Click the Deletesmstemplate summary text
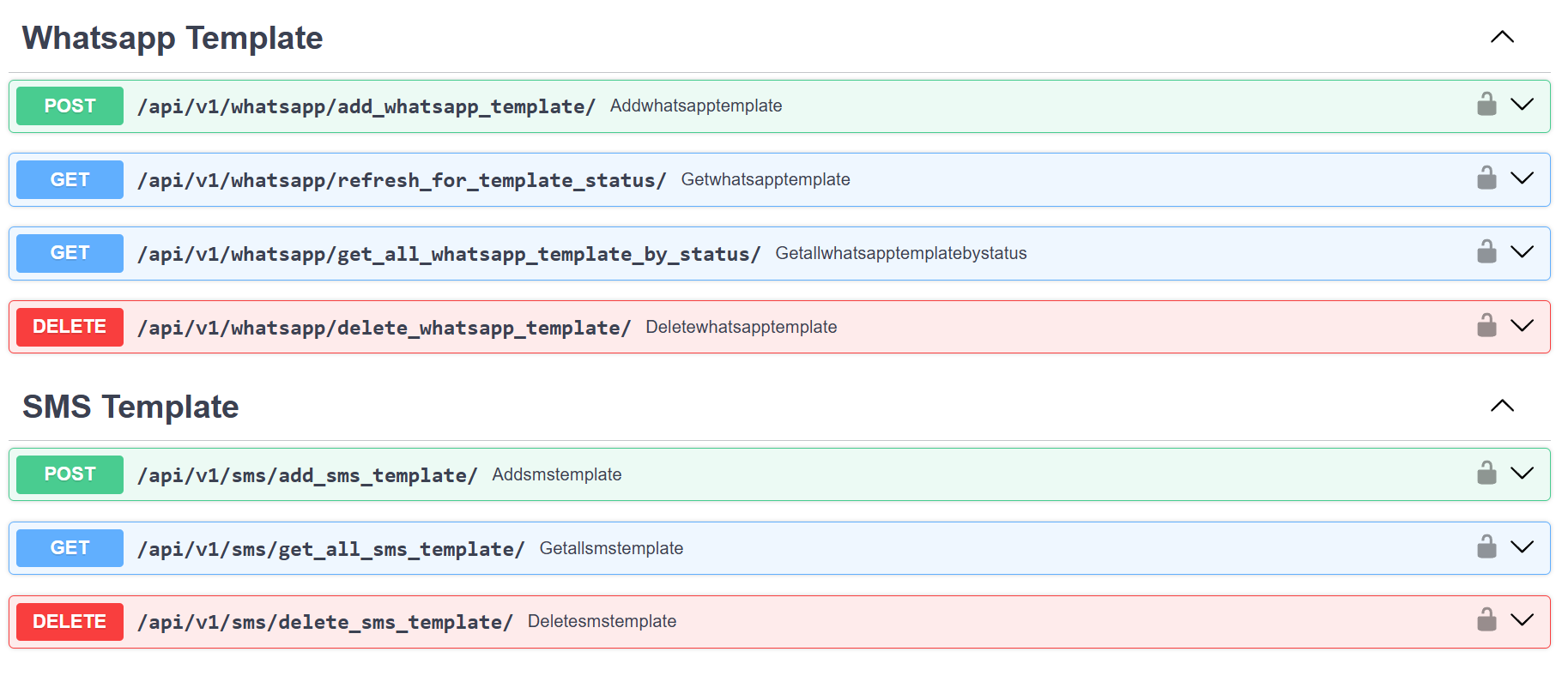Viewport: 1568px width, 682px height. (602, 622)
